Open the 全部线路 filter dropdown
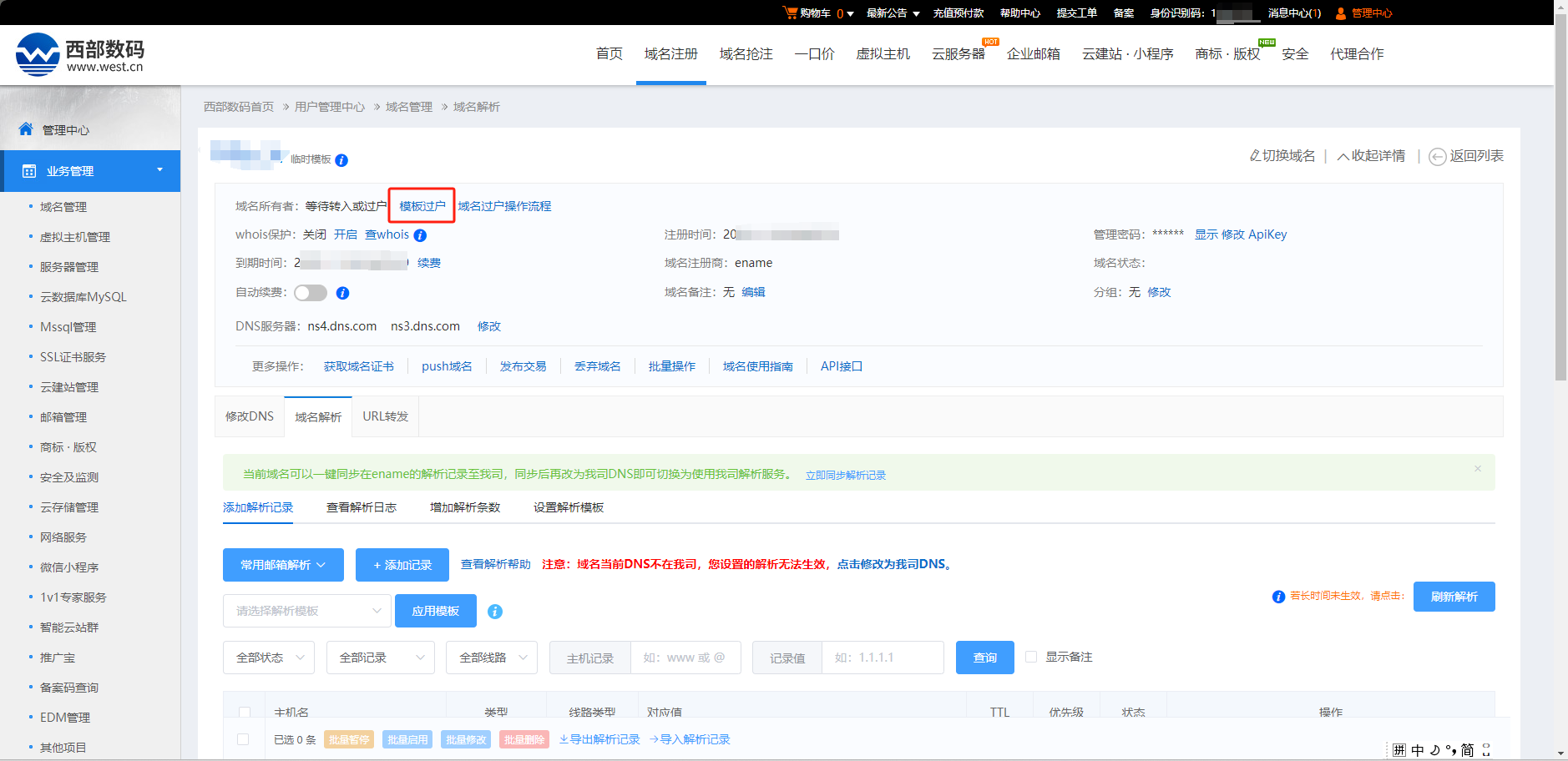The height and width of the screenshot is (761, 1568). tap(492, 658)
